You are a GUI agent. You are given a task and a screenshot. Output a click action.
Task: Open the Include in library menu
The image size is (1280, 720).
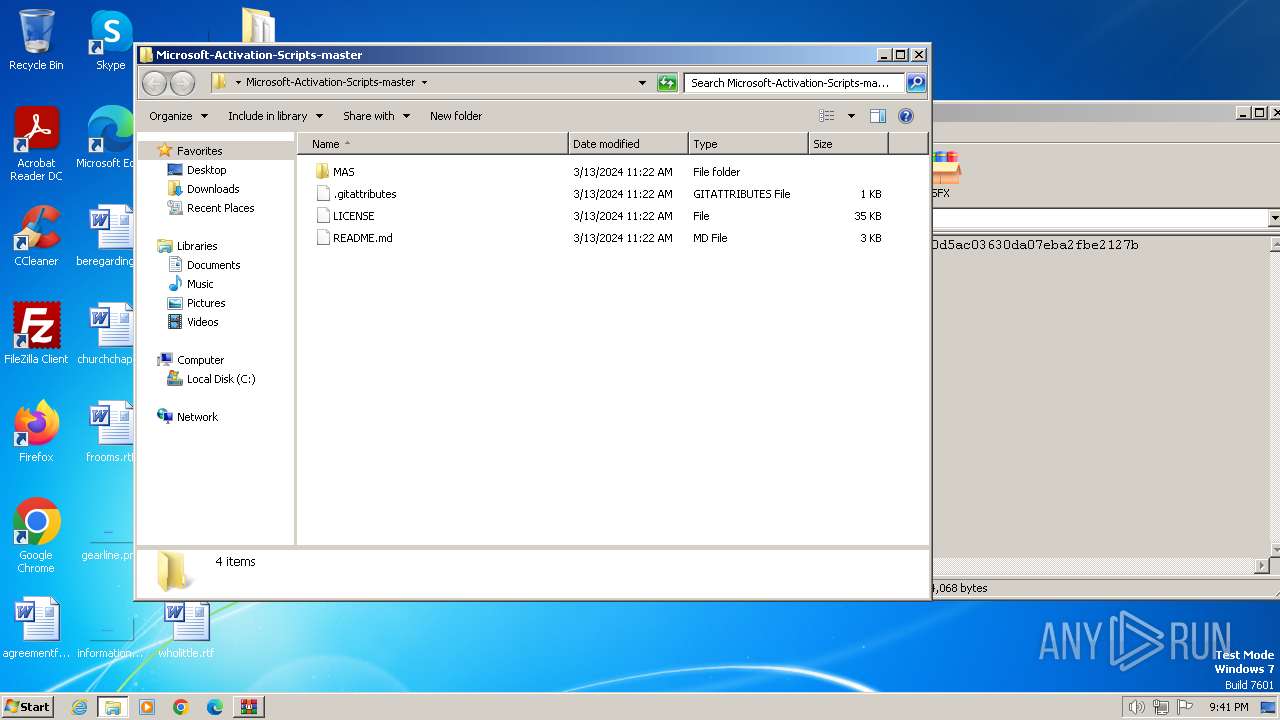click(275, 116)
